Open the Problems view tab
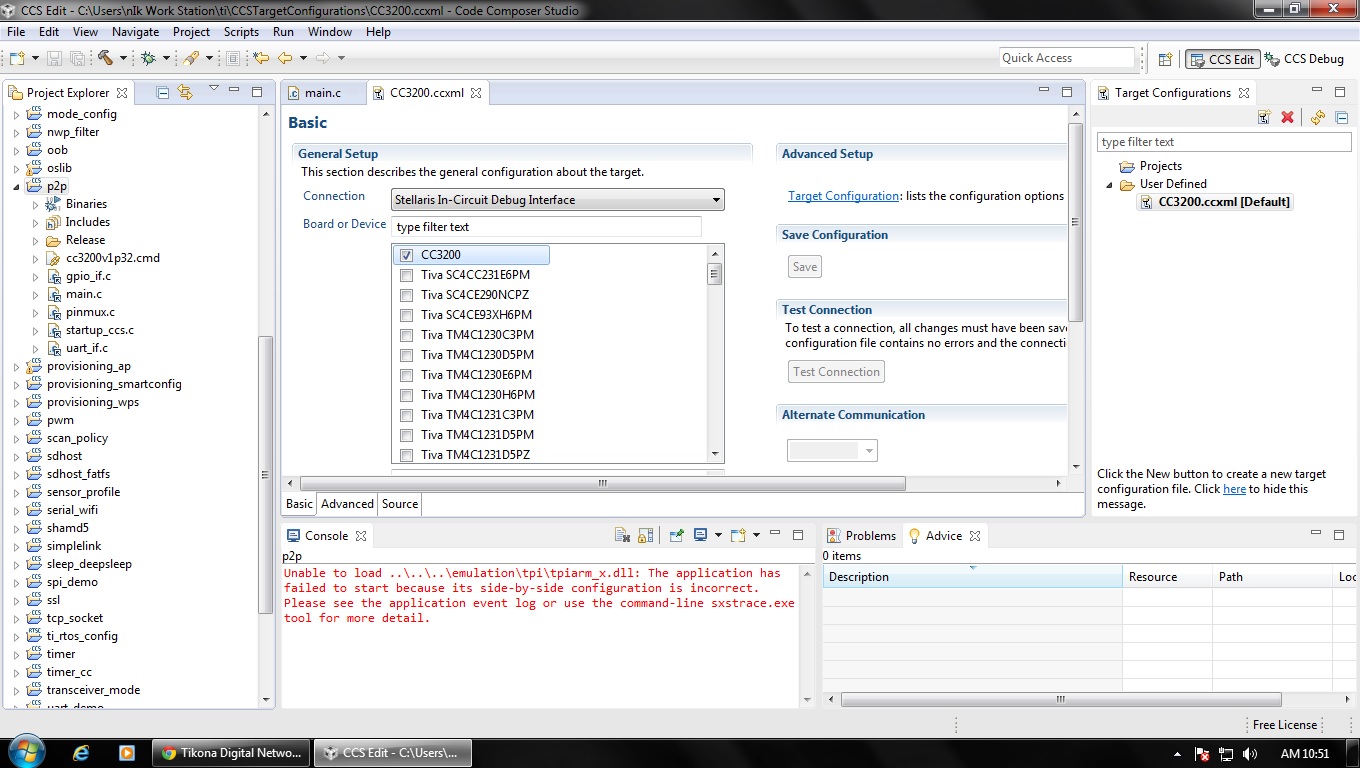 tap(861, 536)
